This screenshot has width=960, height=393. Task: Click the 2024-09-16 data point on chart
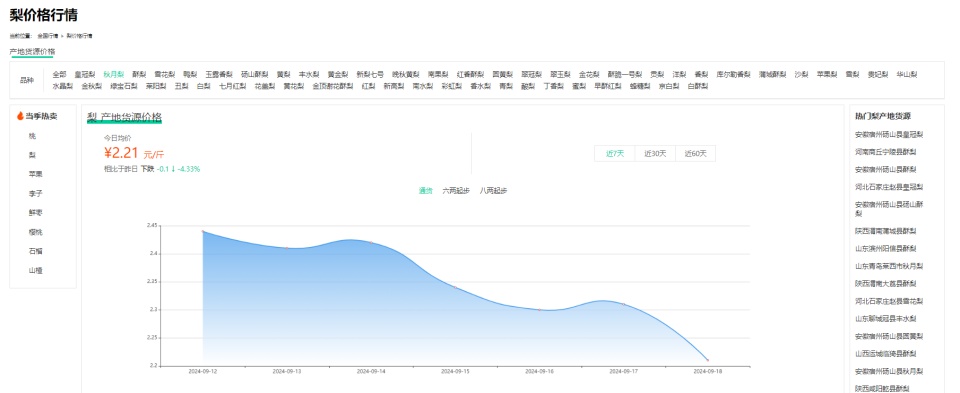(x=539, y=310)
